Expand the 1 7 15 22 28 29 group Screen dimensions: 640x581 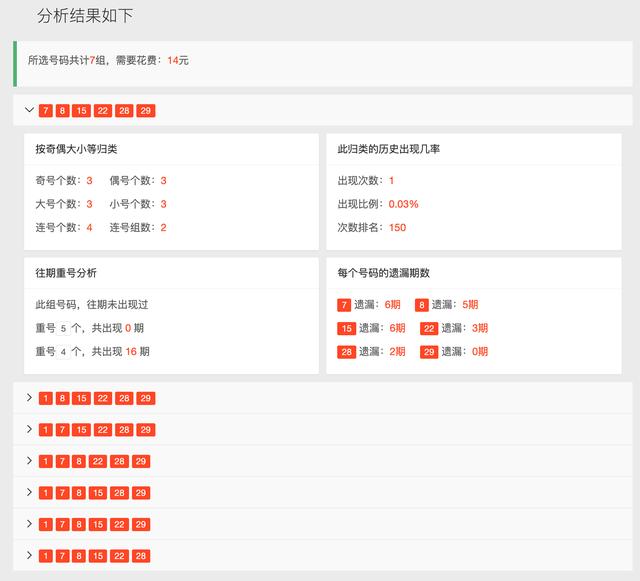point(30,429)
